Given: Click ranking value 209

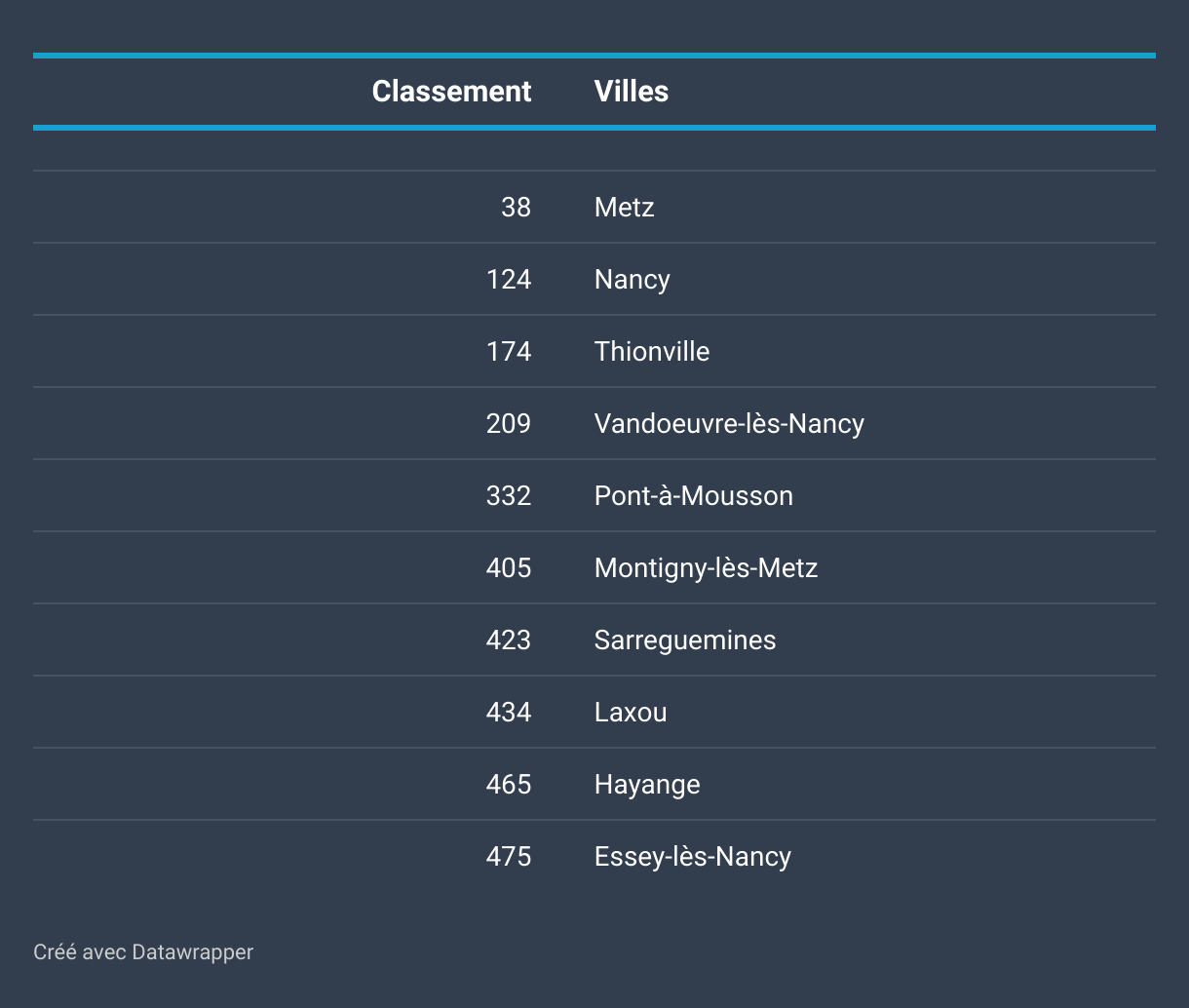Looking at the screenshot, I should pos(509,423).
